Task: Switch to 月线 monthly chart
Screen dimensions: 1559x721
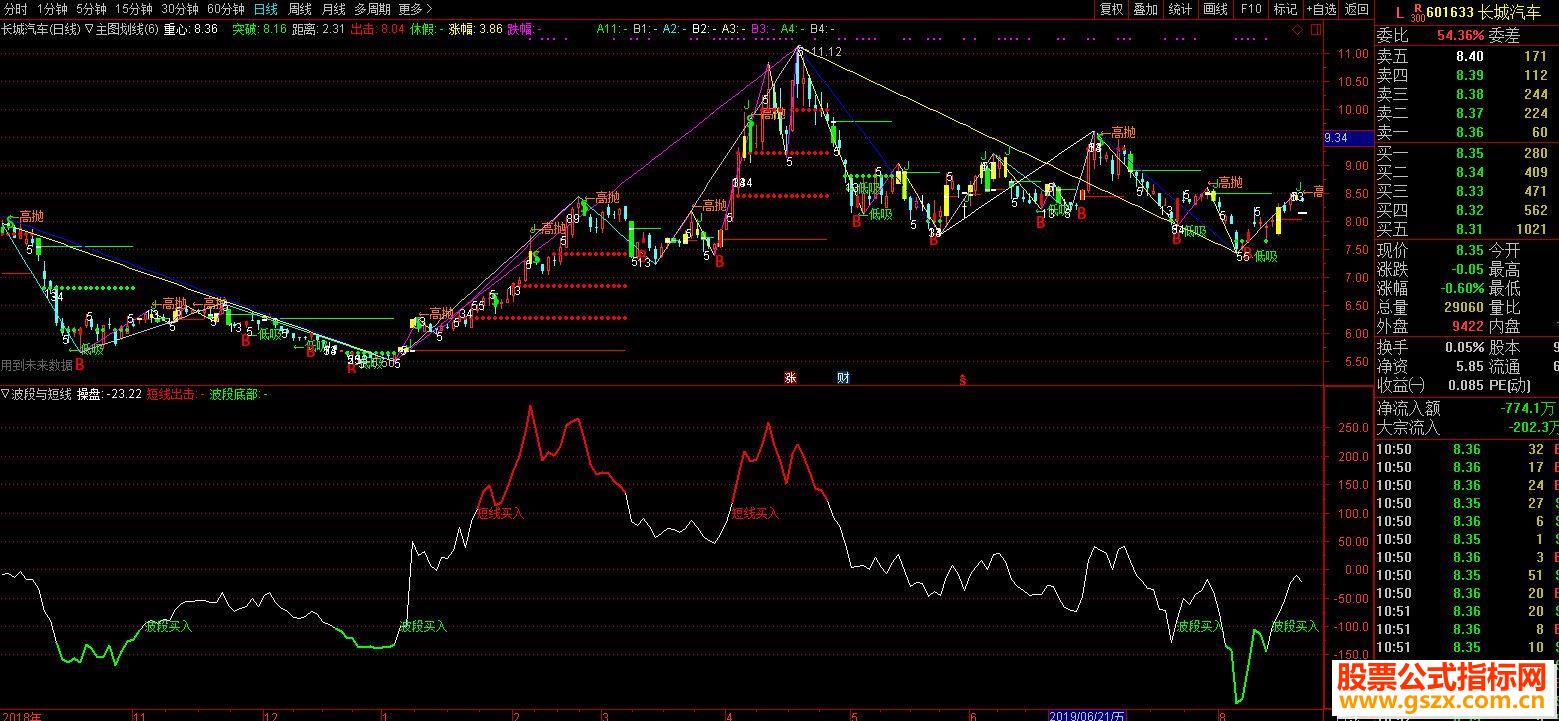Action: click(334, 9)
